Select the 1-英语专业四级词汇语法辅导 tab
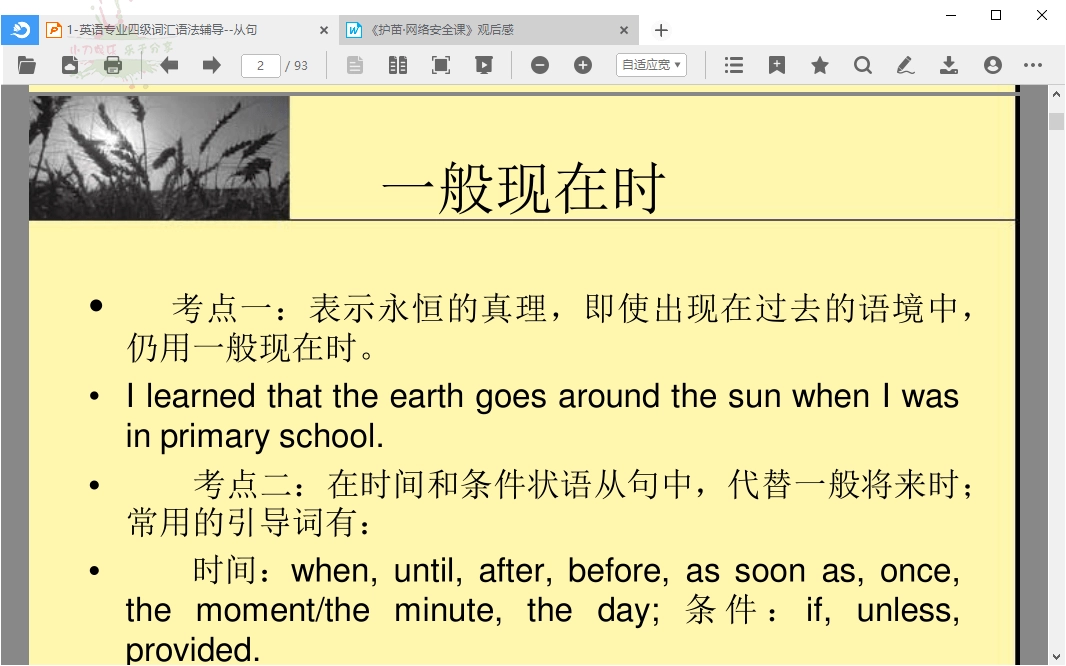Image resolution: width=1066 pixels, height=666 pixels. coord(180,30)
